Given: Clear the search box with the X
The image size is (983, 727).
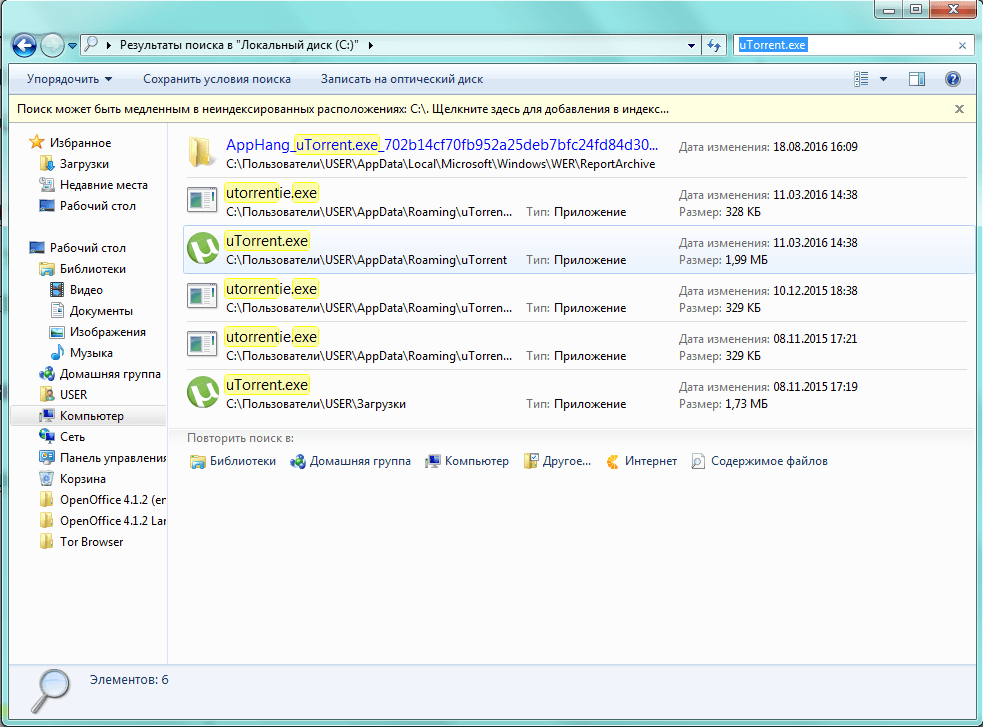Looking at the screenshot, I should [962, 45].
